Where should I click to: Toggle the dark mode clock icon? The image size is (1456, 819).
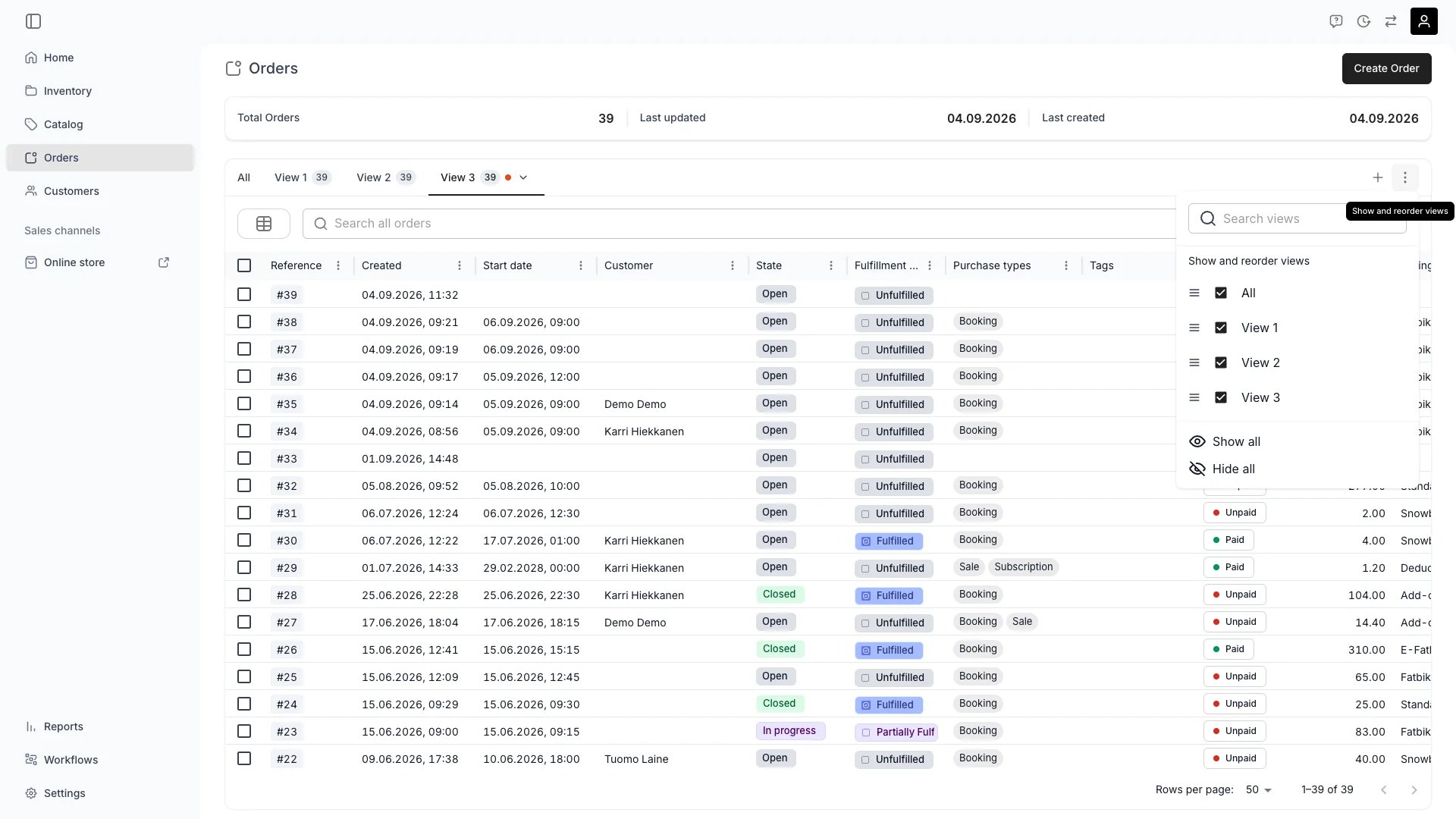(x=1363, y=21)
